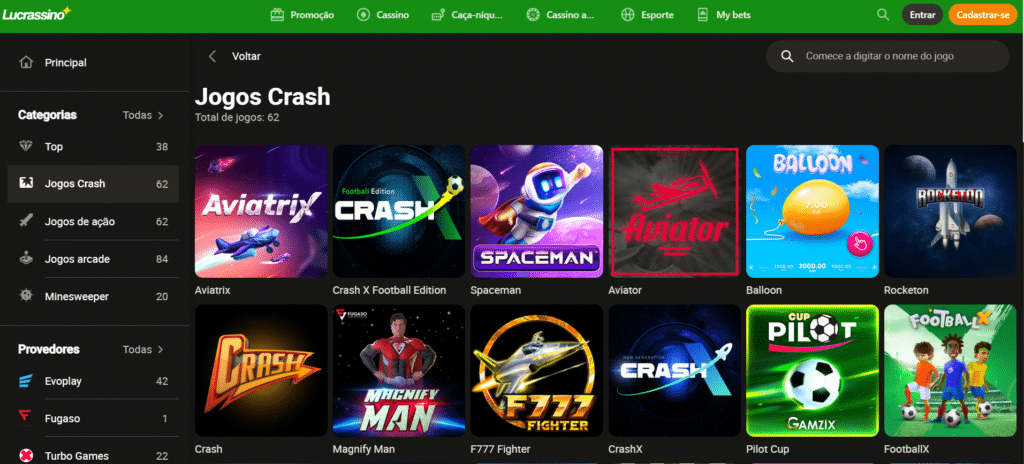Switch to the Esporte section
The height and width of the screenshot is (464, 1024).
(x=647, y=14)
